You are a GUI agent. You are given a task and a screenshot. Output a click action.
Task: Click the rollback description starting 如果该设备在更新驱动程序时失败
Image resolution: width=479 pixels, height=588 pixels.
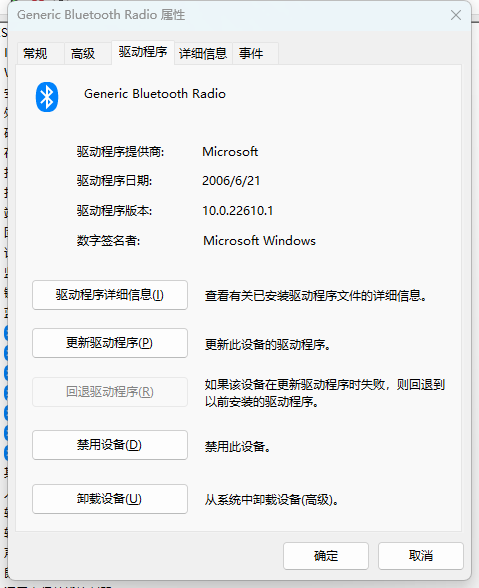324,393
